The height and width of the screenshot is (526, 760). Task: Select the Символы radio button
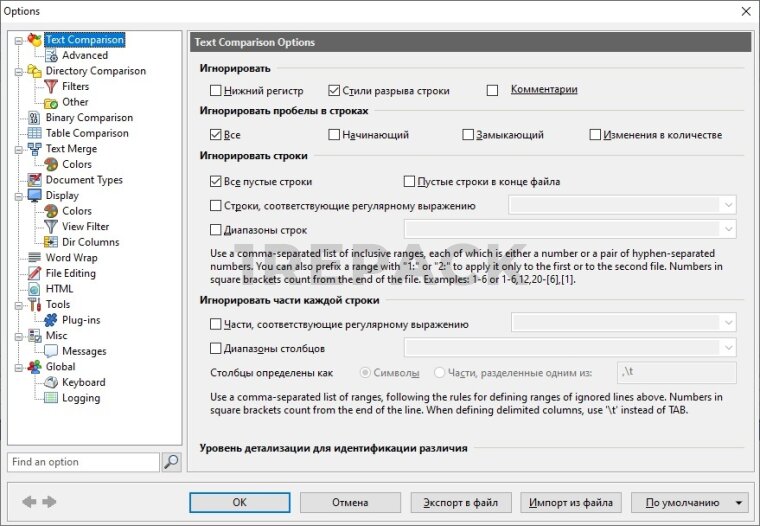(x=365, y=372)
